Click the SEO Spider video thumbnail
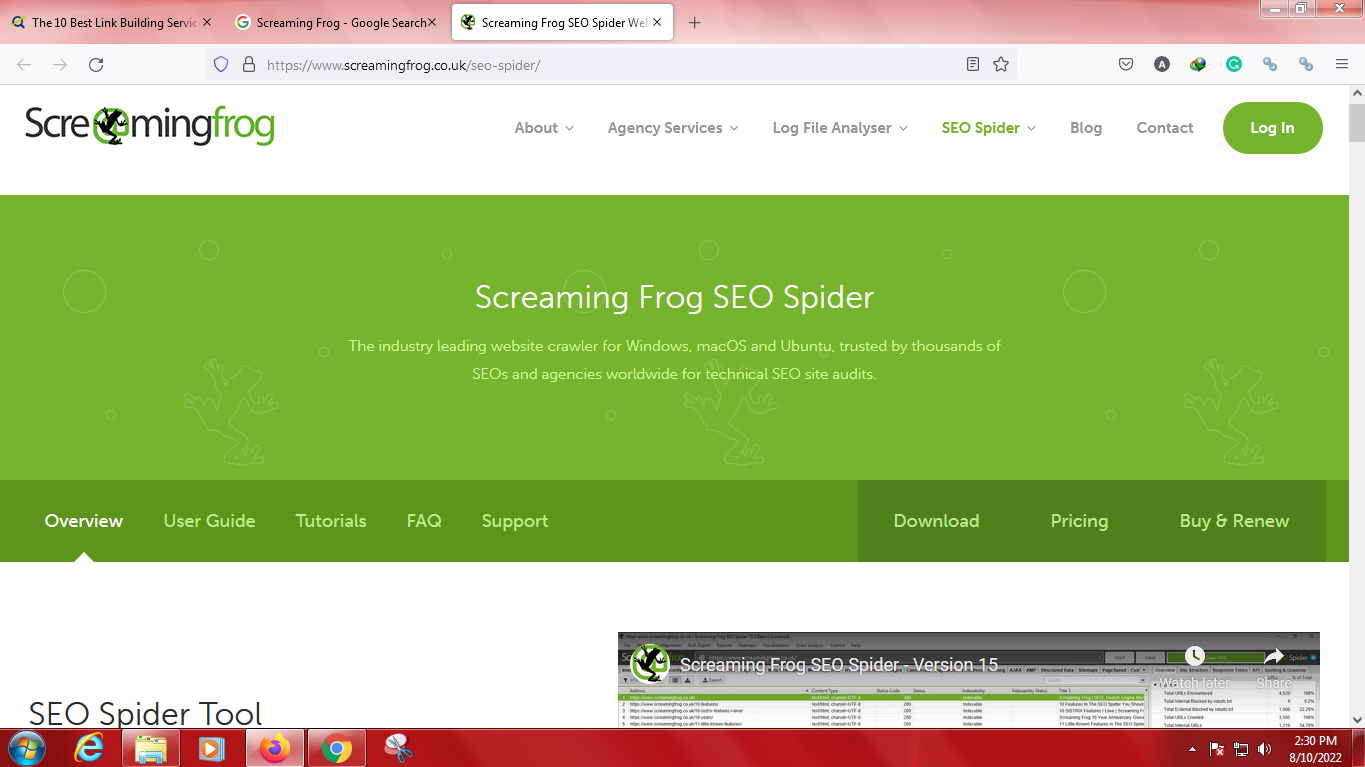Viewport: 1365px width, 767px height. coord(968,680)
